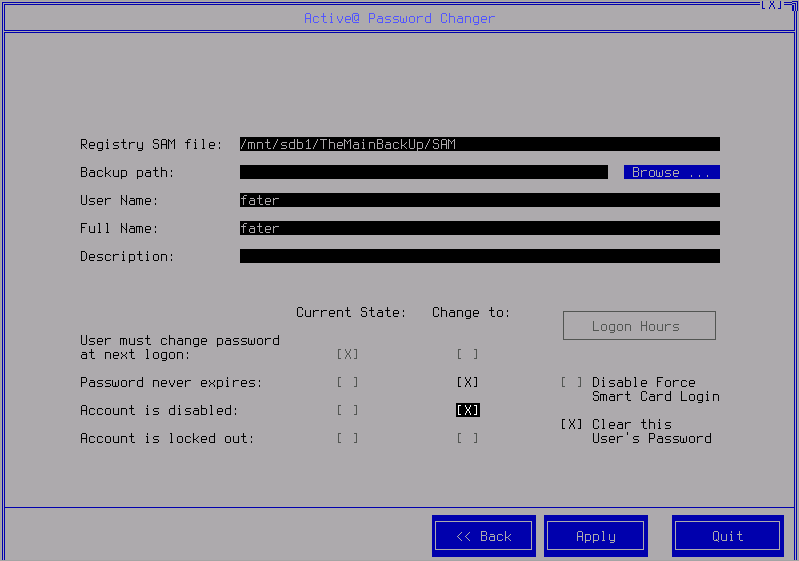Check 'Account is locked out' Change to checkbox
The height and width of the screenshot is (561, 799).
tap(467, 438)
